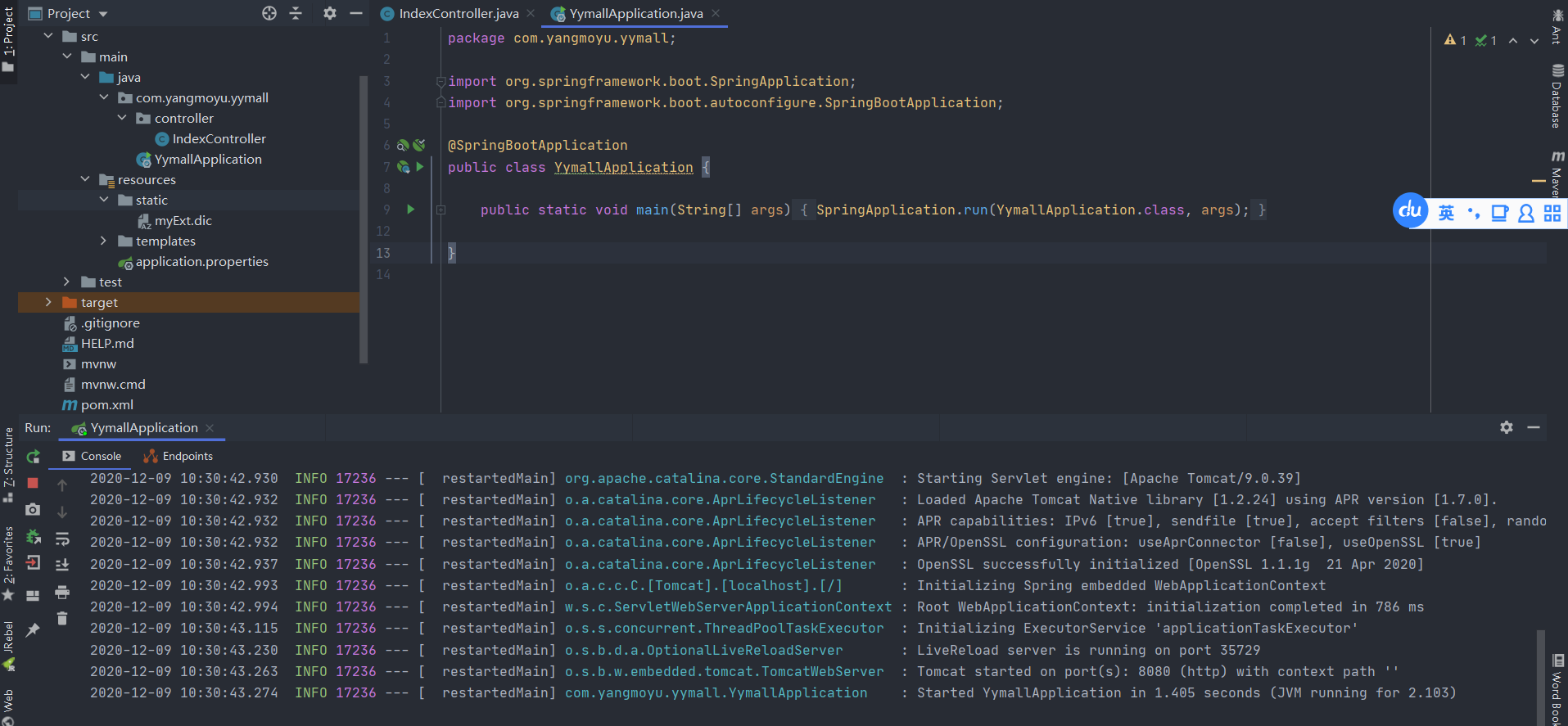Toggle soft-wrap in the console
The image size is (1568, 726).
point(62,539)
